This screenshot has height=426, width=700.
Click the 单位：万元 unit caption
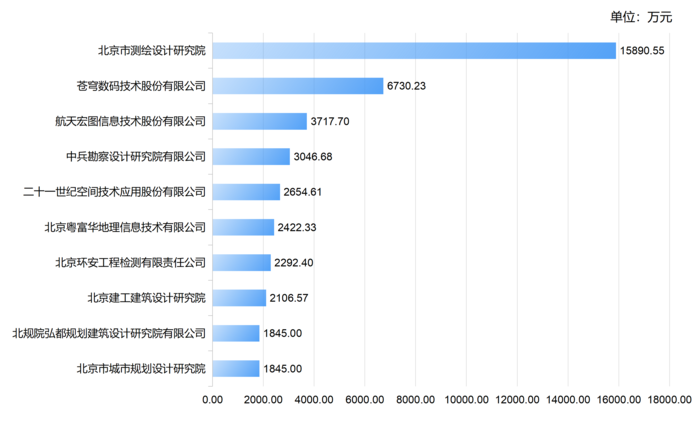[641, 17]
